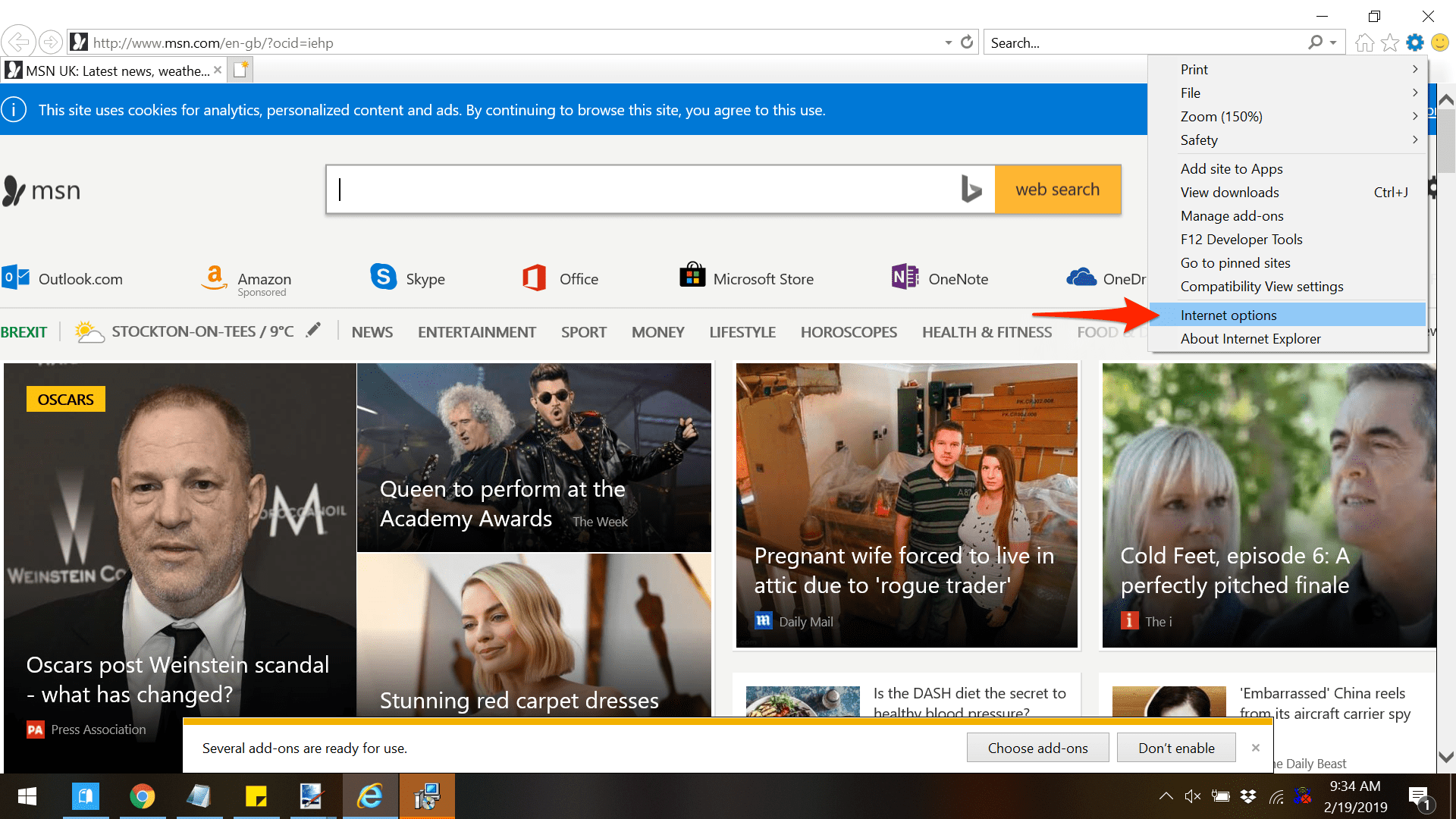Open Compatibility View settings
The width and height of the screenshot is (1456, 819).
(x=1288, y=286)
